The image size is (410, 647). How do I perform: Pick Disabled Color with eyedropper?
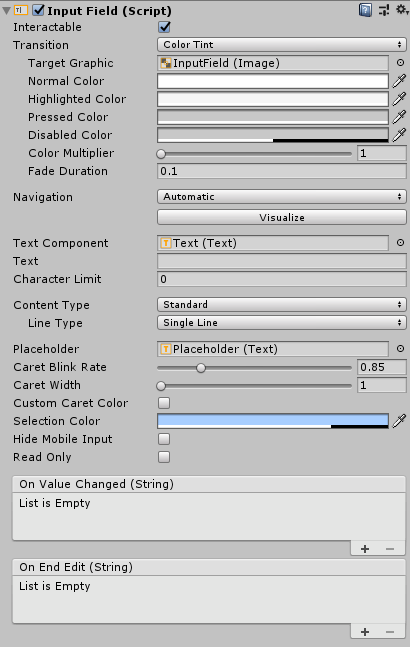pos(399,135)
